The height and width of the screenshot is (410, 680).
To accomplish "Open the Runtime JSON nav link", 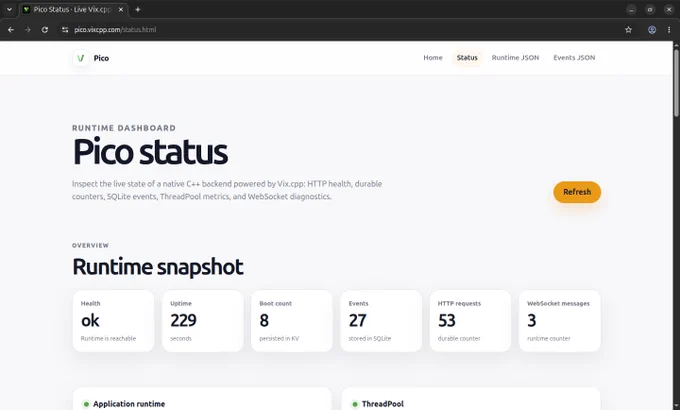I will tap(515, 58).
